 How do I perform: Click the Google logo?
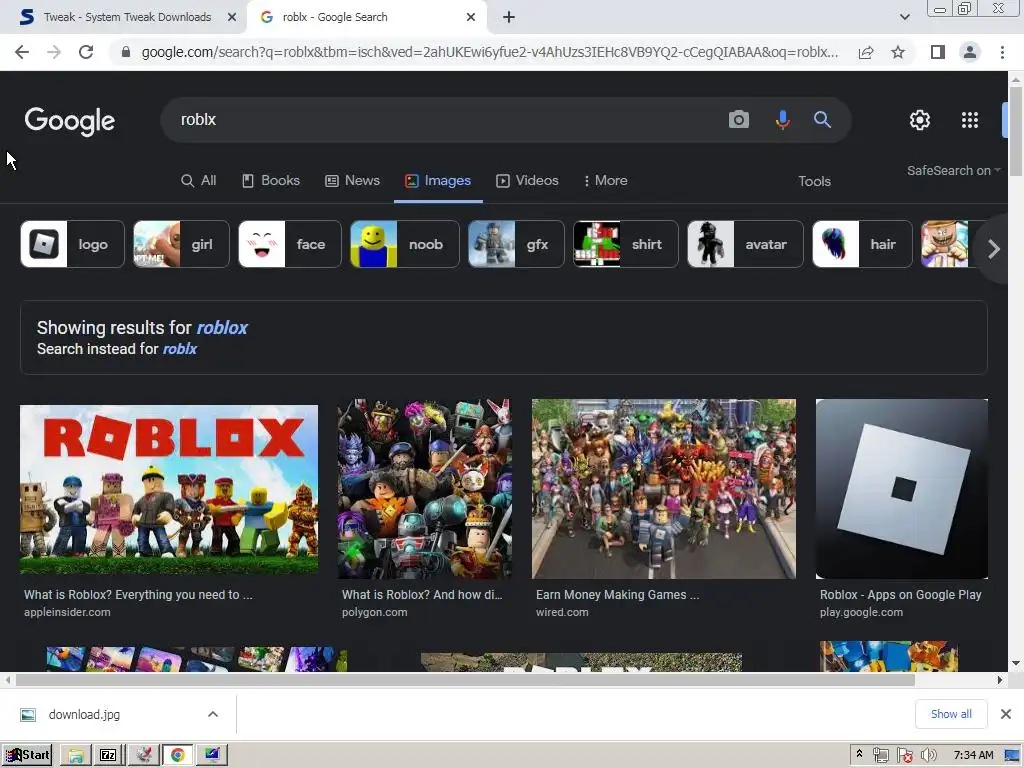[x=69, y=121]
